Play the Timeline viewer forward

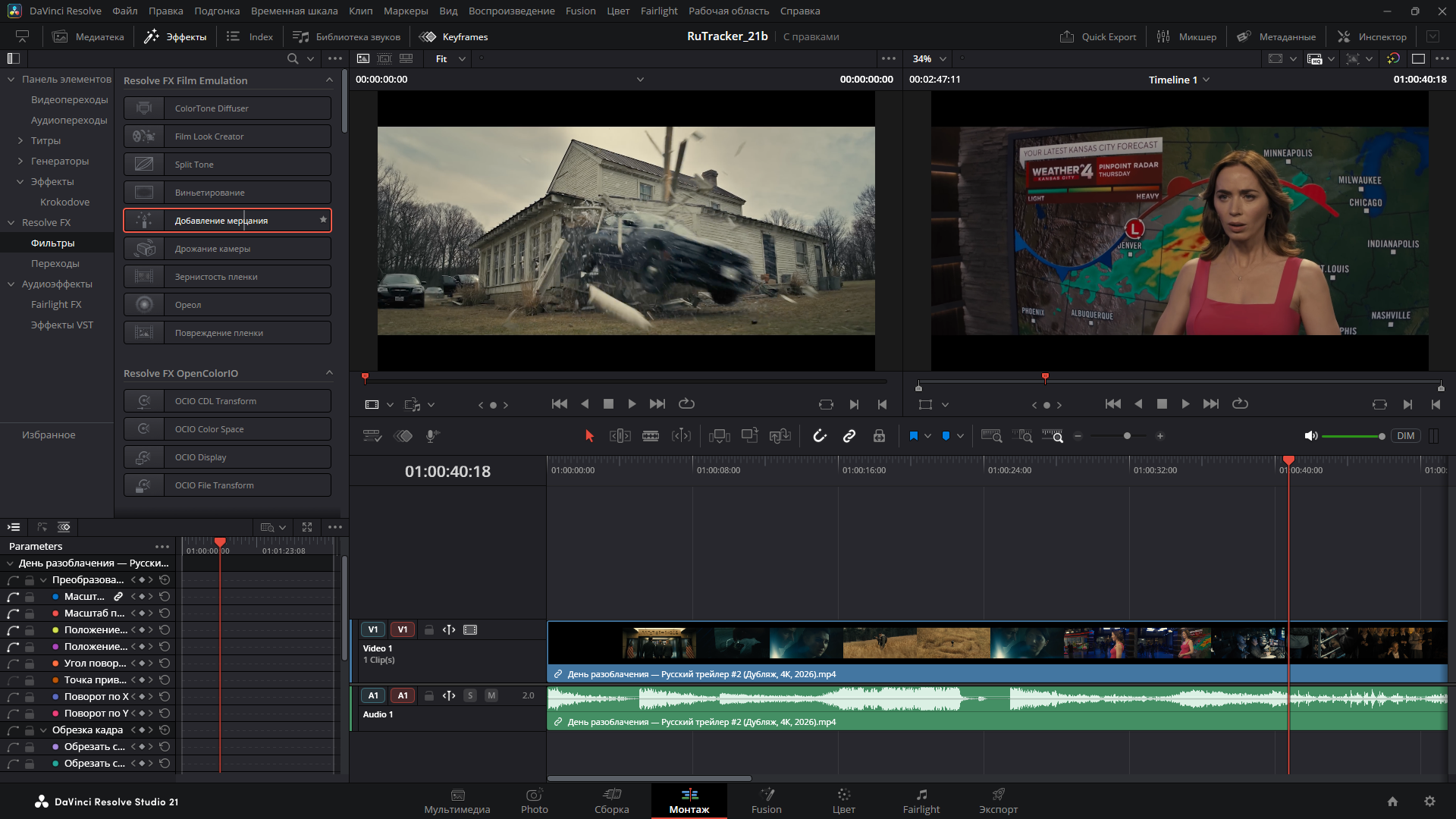[x=1185, y=404]
